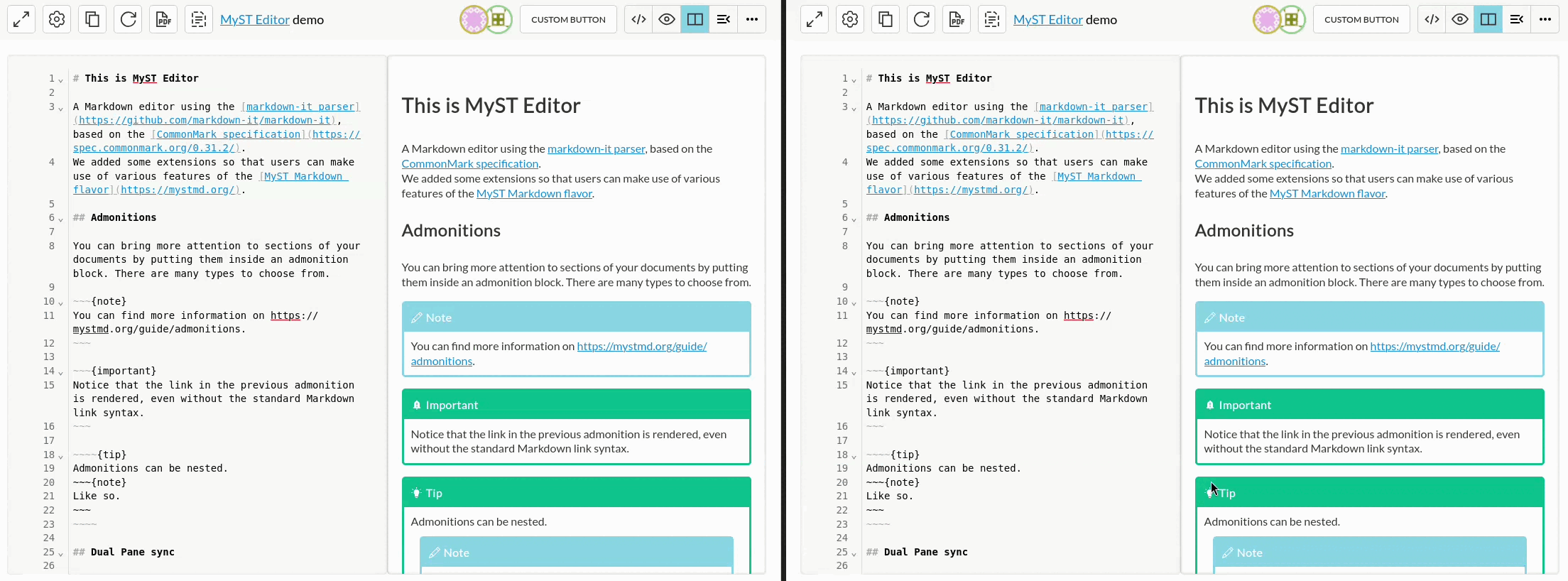
Task: Open MyST Editor title link in left window
Action: (255, 20)
